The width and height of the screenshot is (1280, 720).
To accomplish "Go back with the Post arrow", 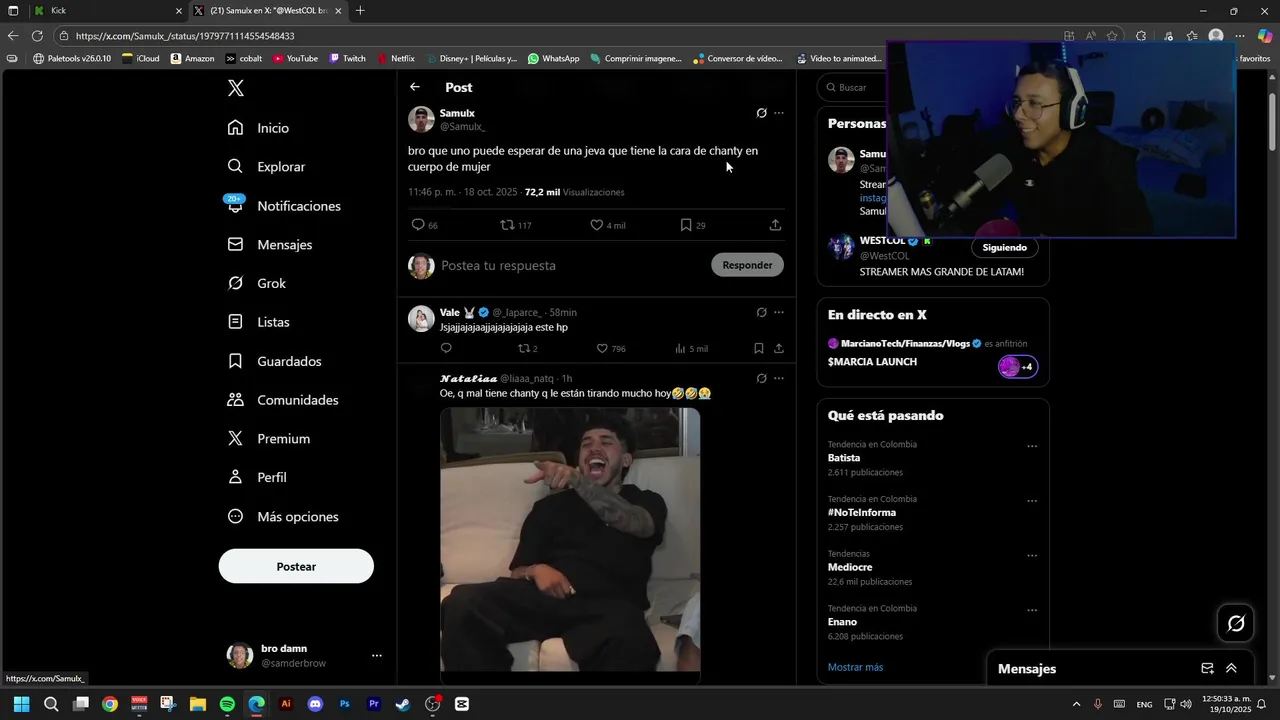I will pos(415,87).
